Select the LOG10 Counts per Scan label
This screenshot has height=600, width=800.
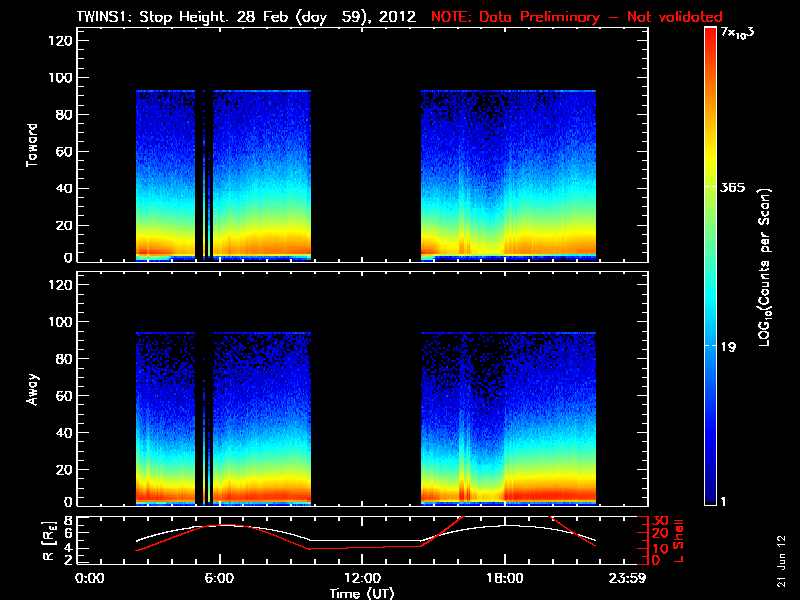coord(764,268)
